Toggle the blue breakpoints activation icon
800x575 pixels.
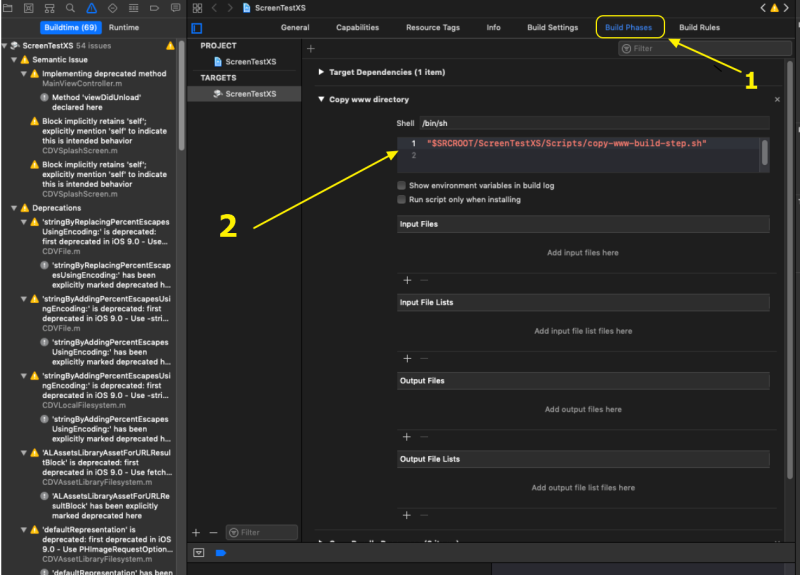pyautogui.click(x=221, y=553)
